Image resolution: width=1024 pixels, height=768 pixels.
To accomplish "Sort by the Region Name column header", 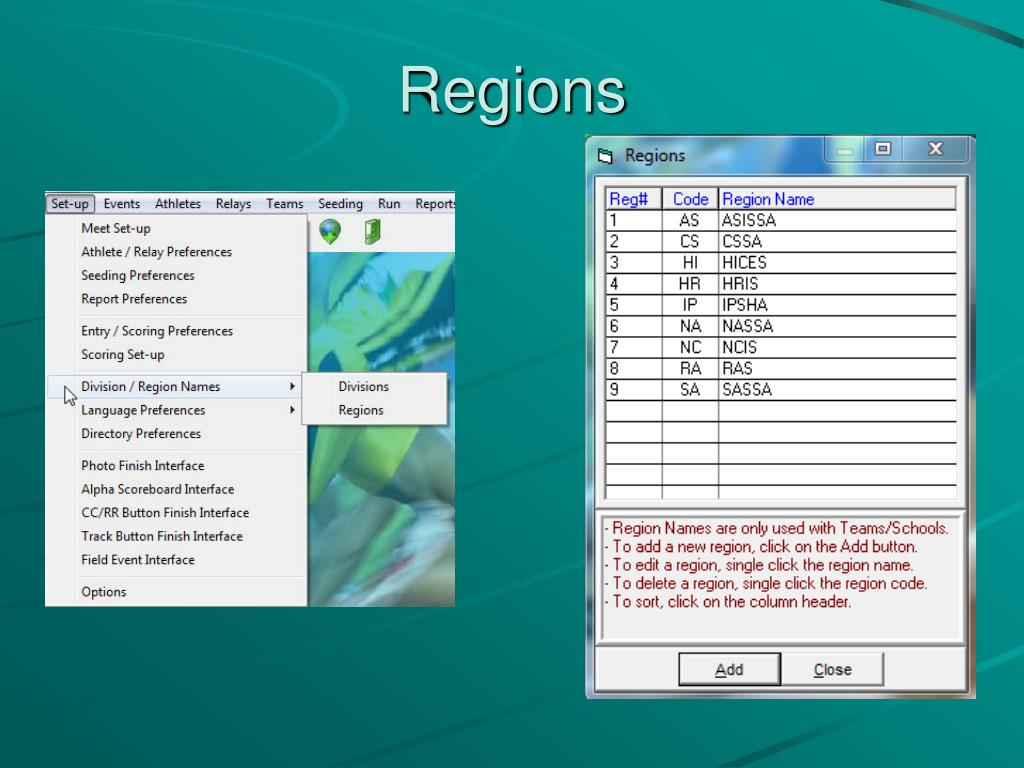I will tap(837, 199).
